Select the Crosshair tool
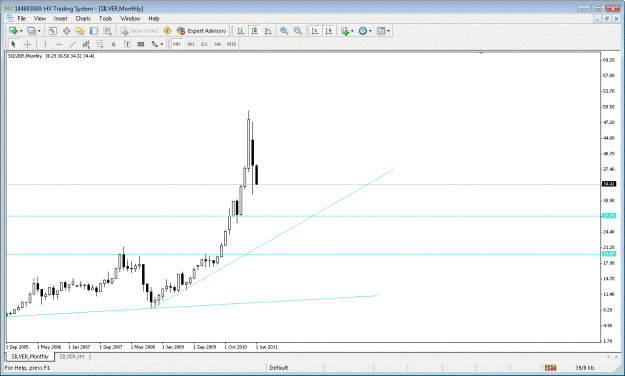Viewport: 625px width, 376px height. click(x=28, y=44)
